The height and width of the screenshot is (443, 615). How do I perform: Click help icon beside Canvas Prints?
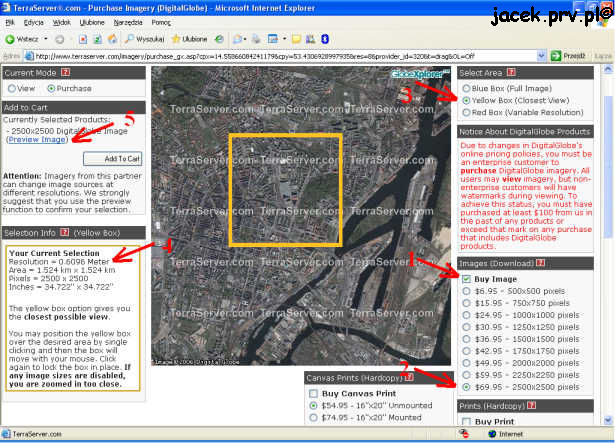[409, 377]
